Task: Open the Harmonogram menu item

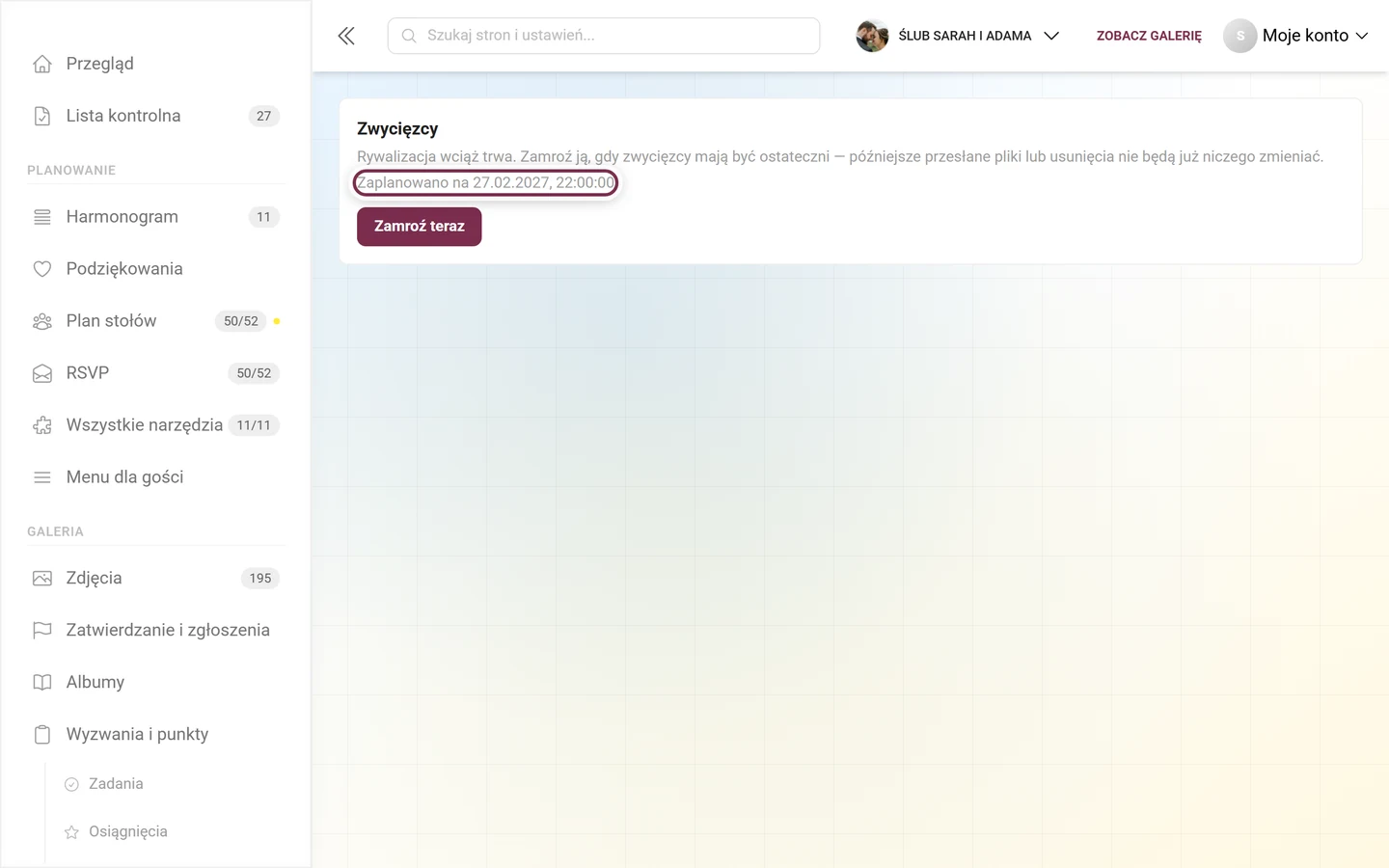Action: coord(155,217)
